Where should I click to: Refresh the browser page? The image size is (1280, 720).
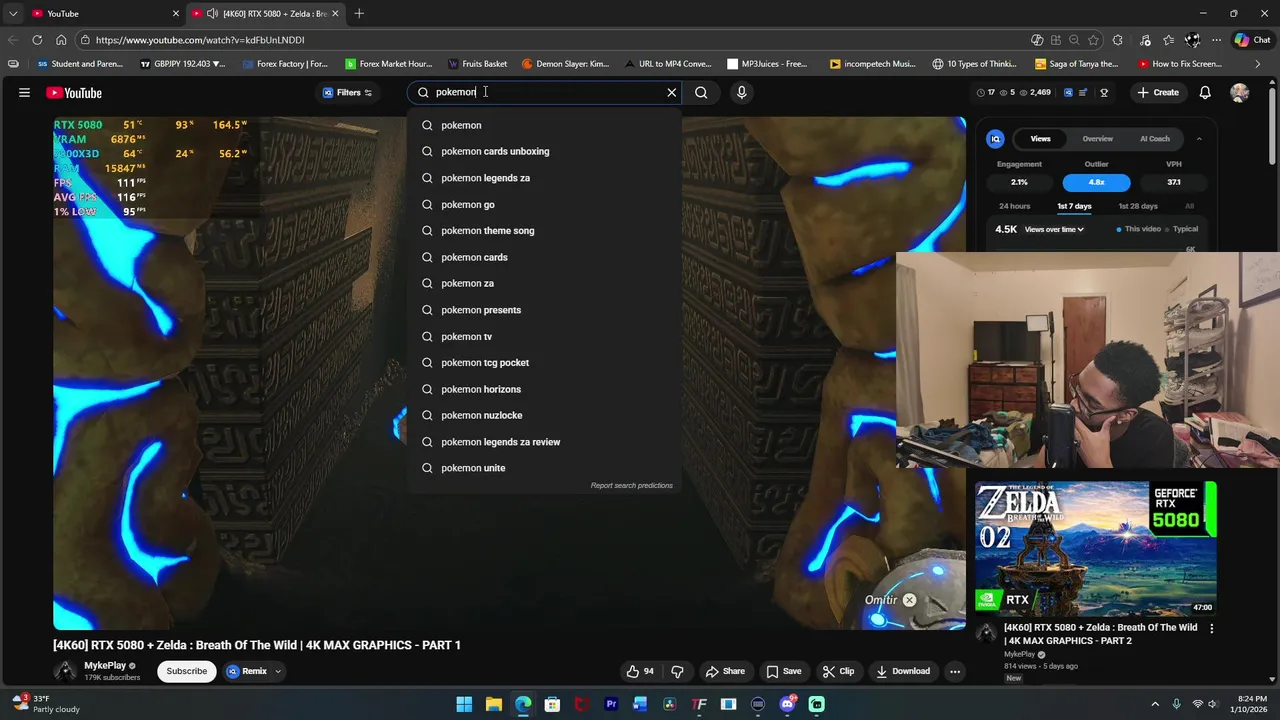click(37, 40)
